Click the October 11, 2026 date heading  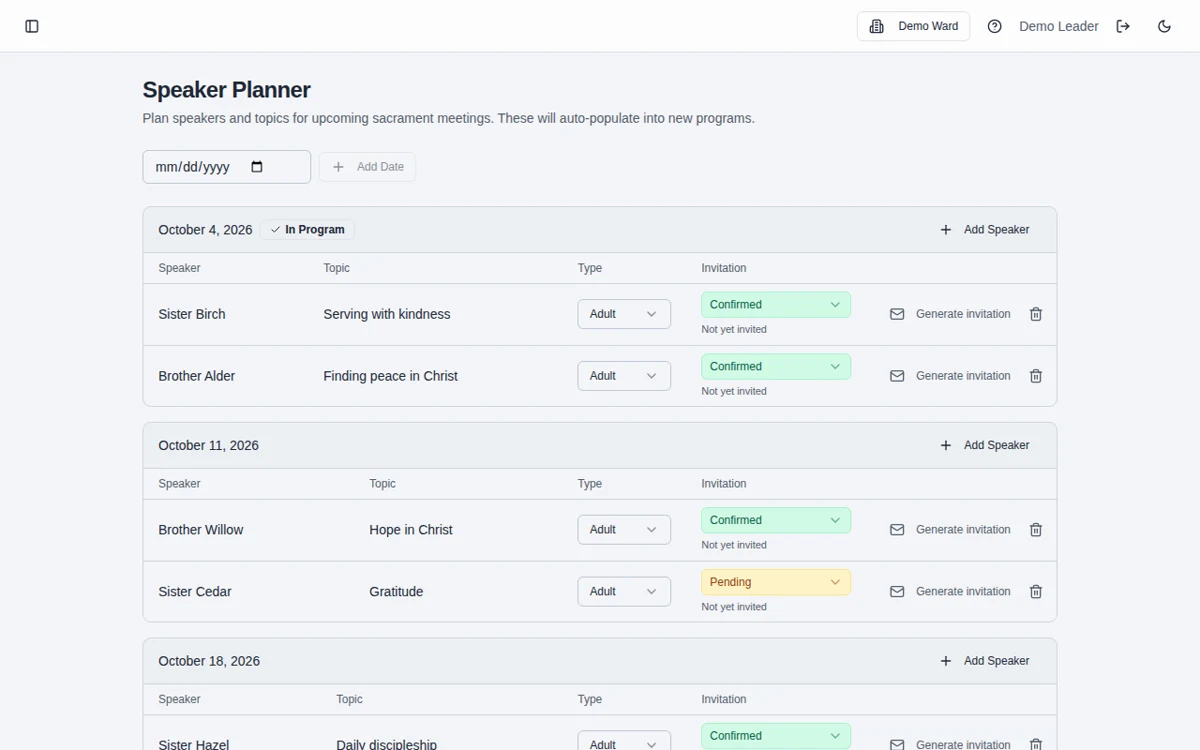208,445
